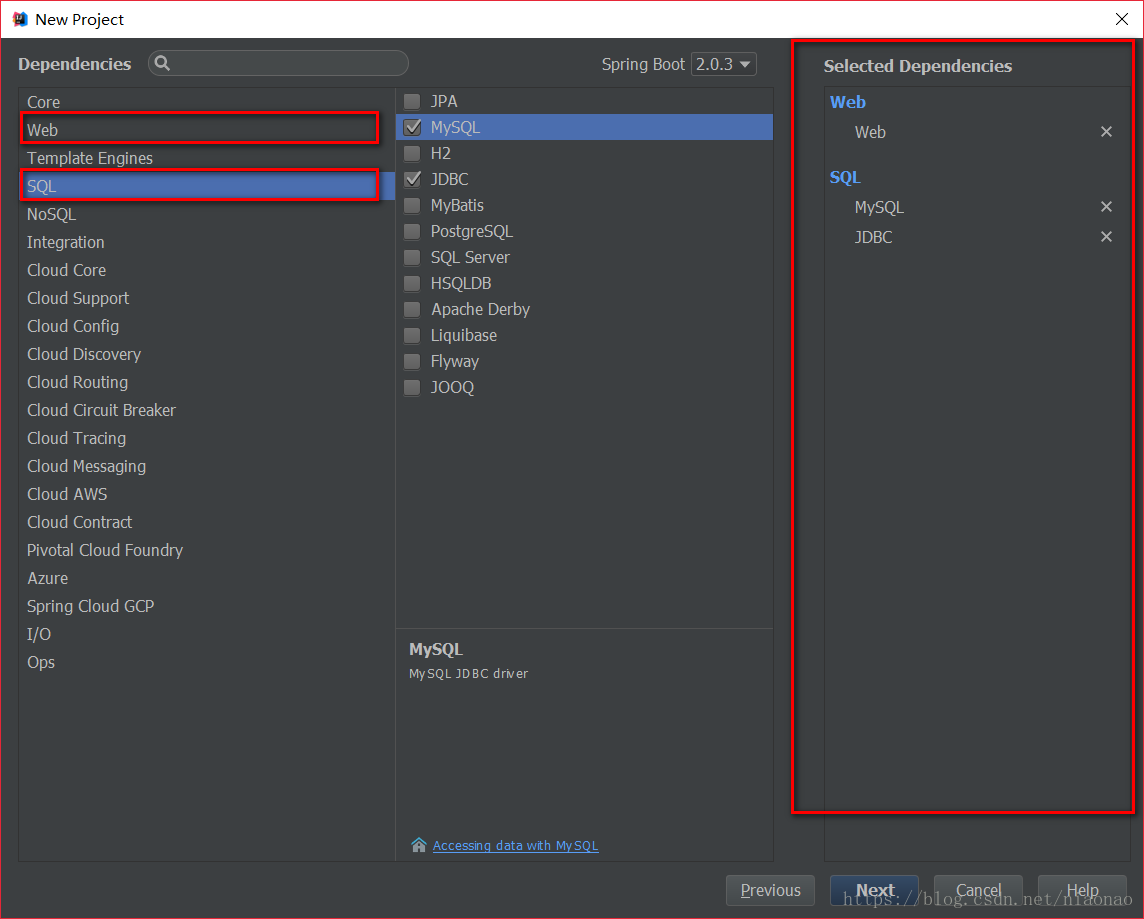Select the Template Engines category
1144x919 pixels.
(x=206, y=158)
